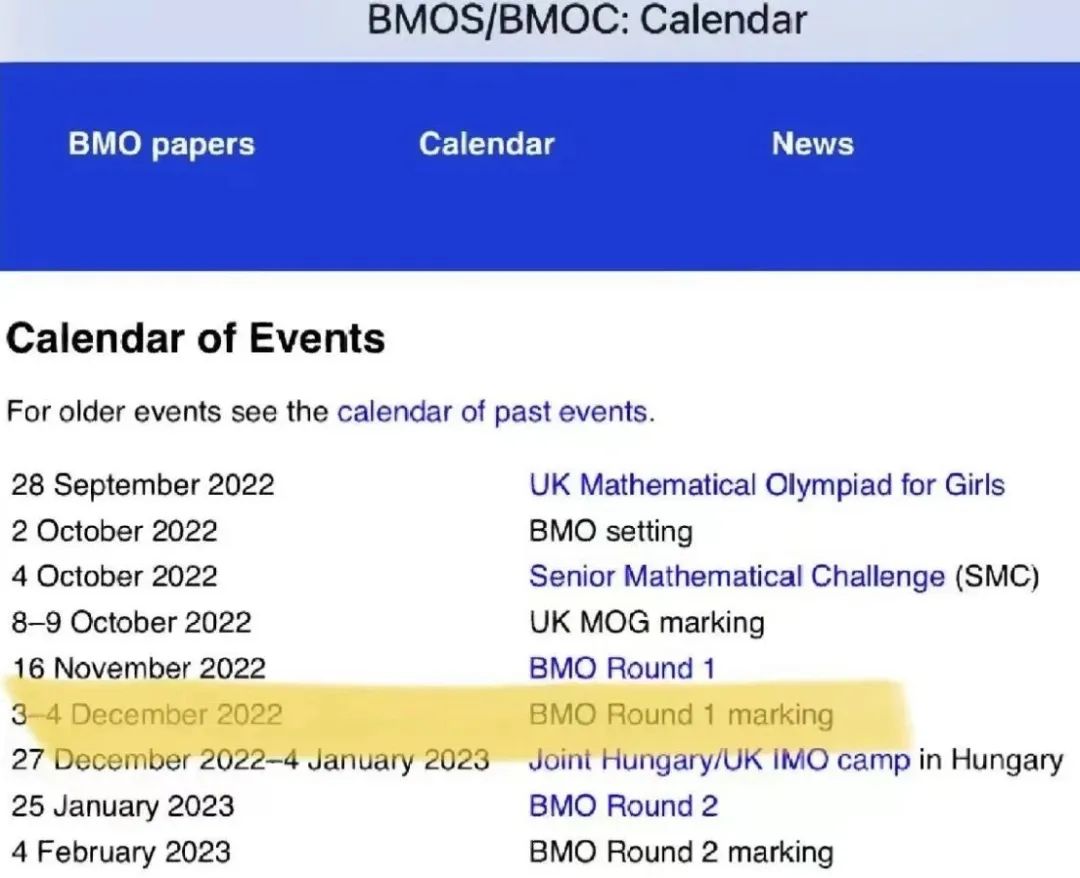1080x878 pixels.
Task: Select the 25 January 2023 date
Action: click(x=120, y=806)
